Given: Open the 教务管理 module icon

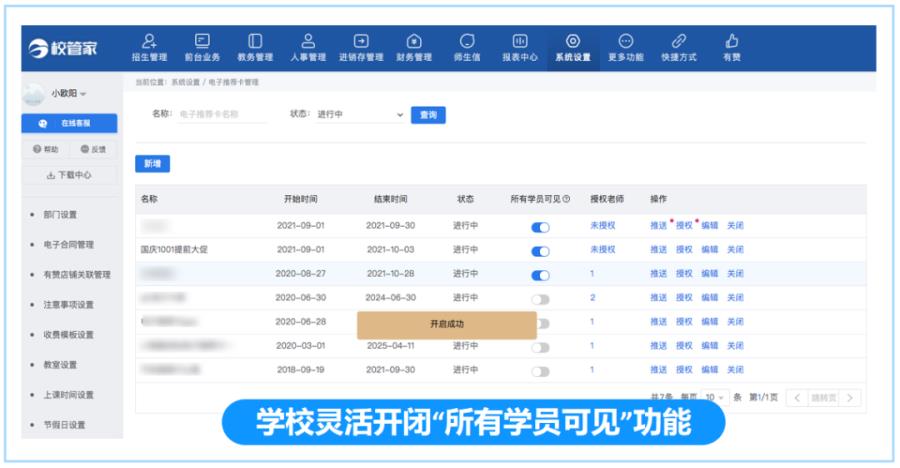Looking at the screenshot, I should 255,41.
